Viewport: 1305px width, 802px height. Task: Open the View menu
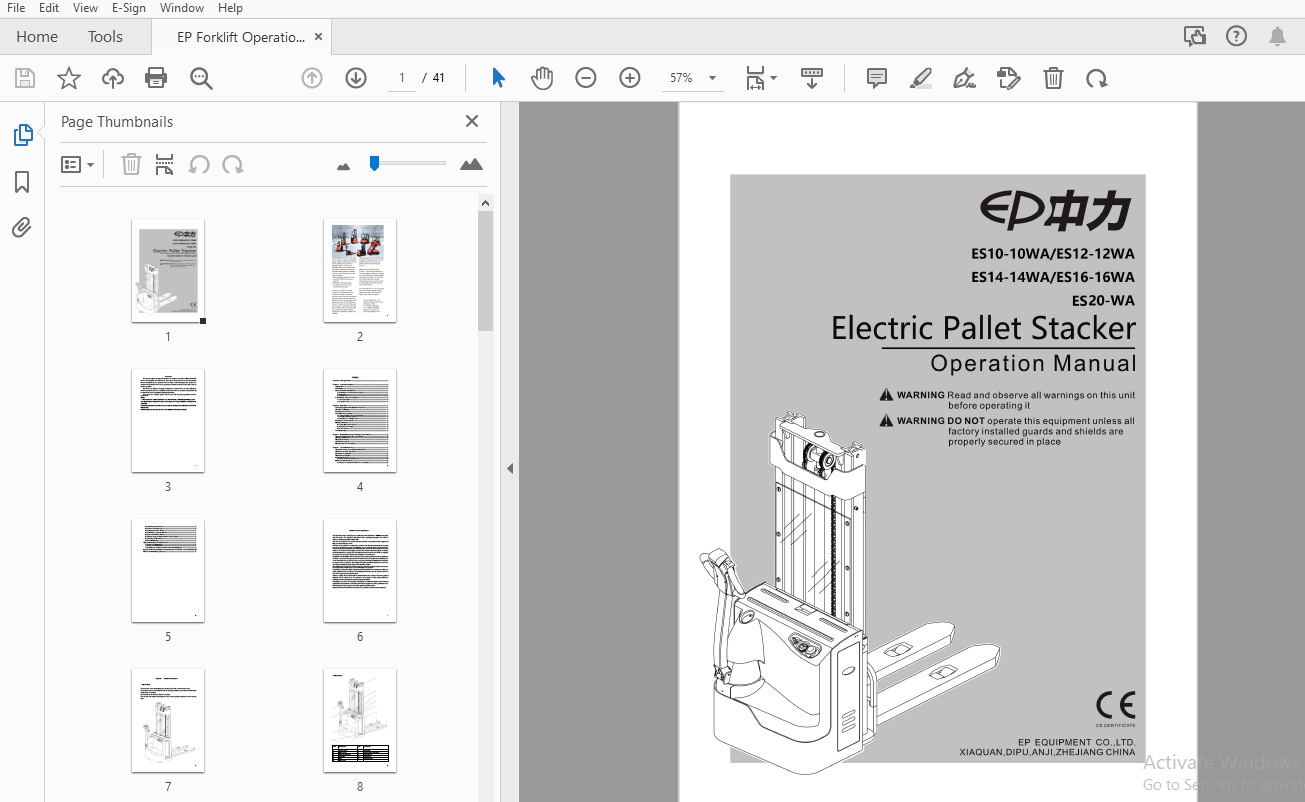tap(86, 8)
